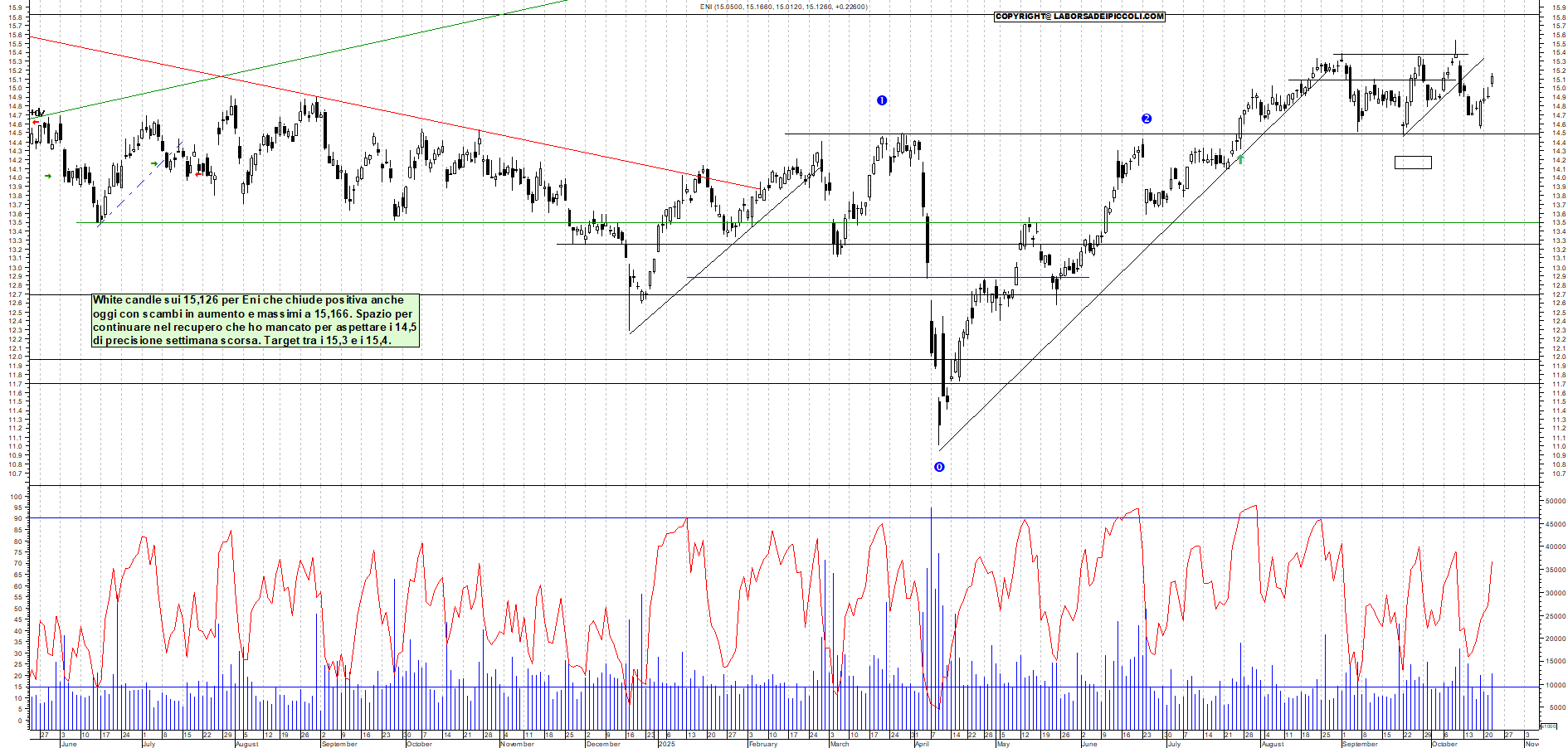Click the copyright laborsadeipiccoli.com label
The image size is (1568, 748).
(1079, 17)
